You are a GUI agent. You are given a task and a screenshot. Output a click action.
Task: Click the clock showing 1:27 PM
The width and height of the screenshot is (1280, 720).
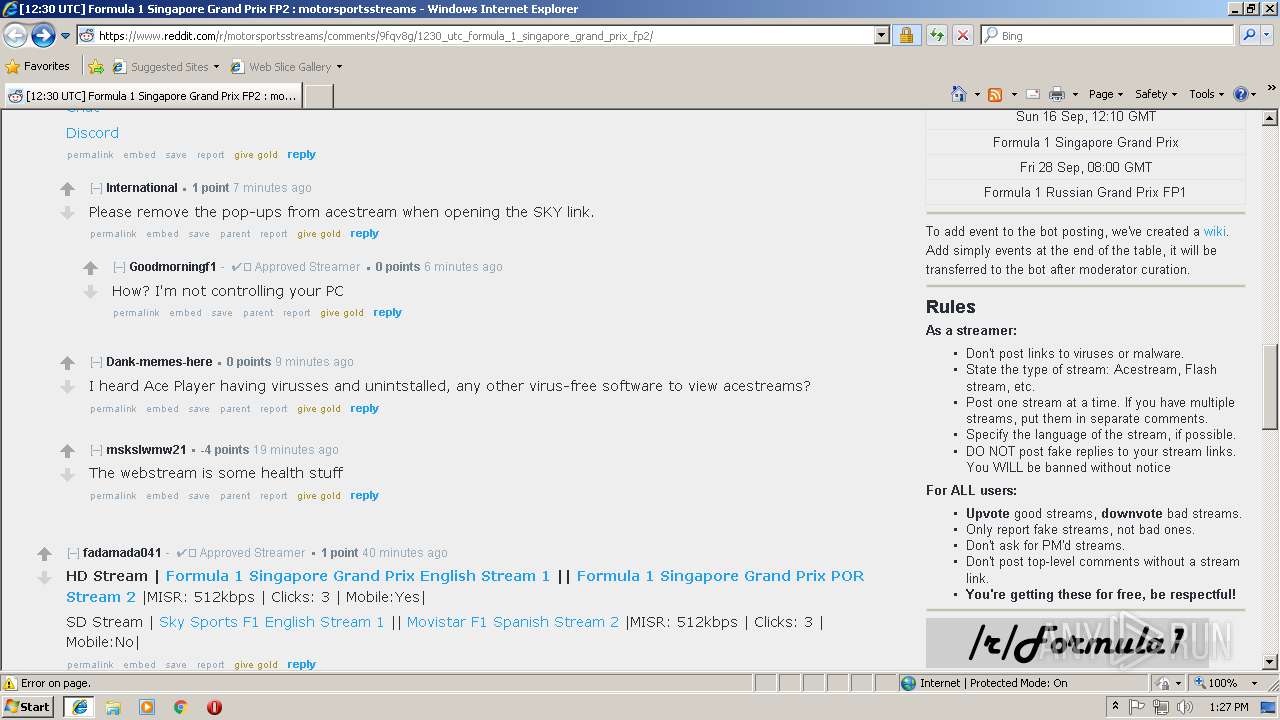pyautogui.click(x=1229, y=707)
